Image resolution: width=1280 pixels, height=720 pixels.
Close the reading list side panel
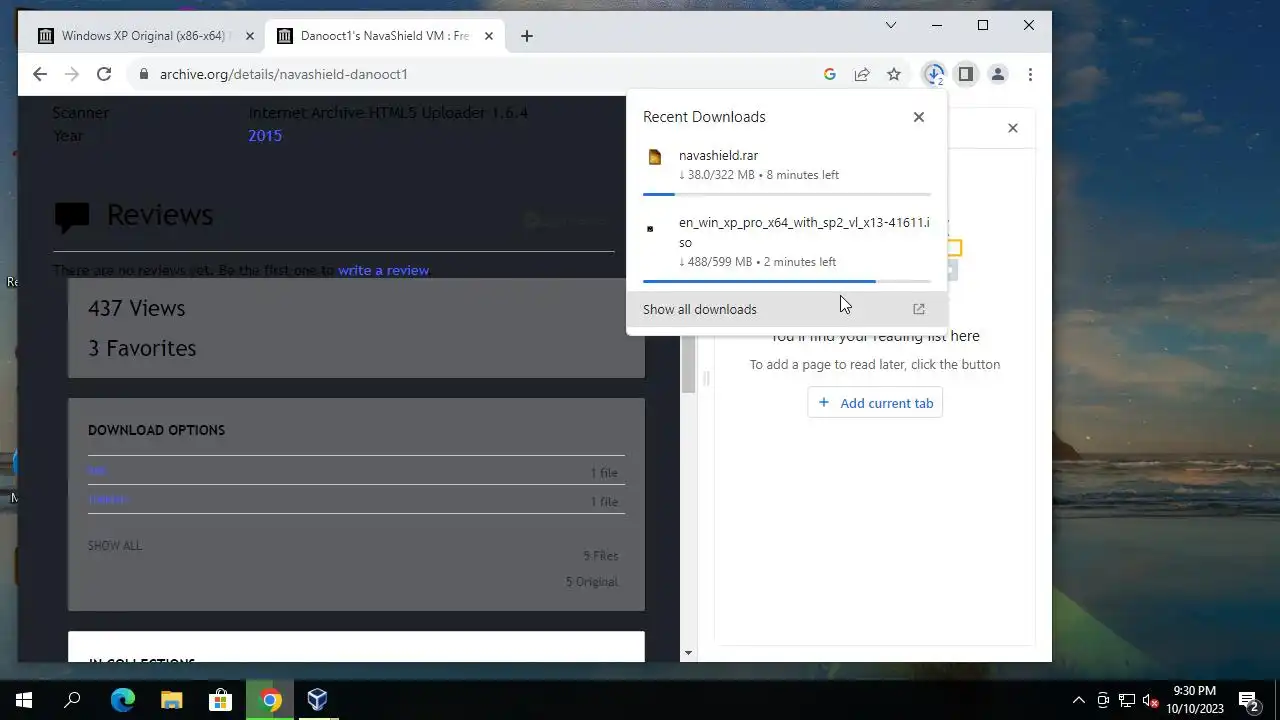coord(1013,128)
